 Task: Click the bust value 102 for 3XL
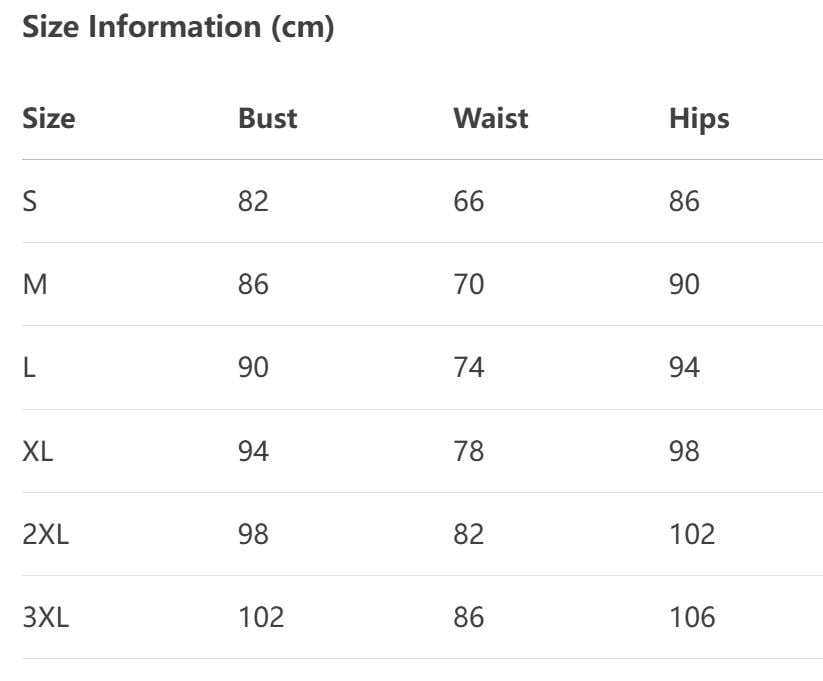click(x=261, y=617)
